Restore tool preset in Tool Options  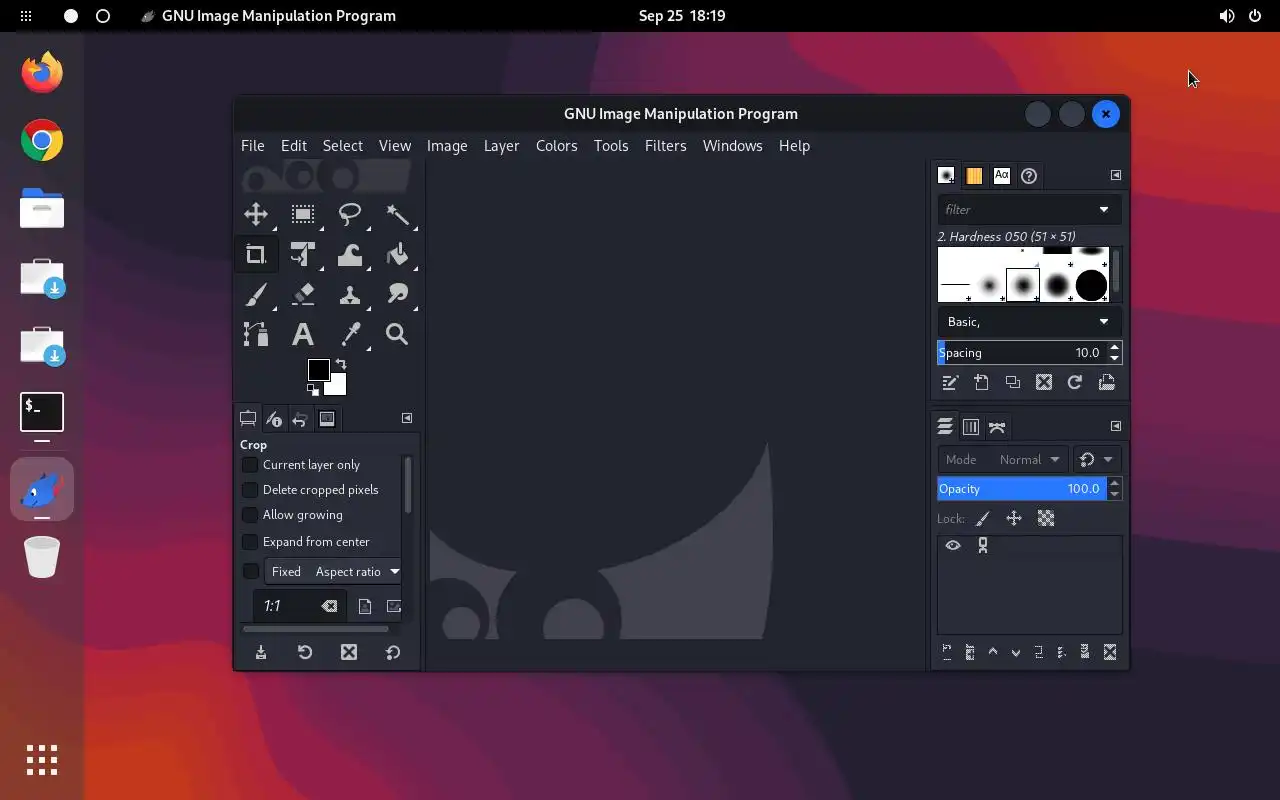(x=305, y=652)
